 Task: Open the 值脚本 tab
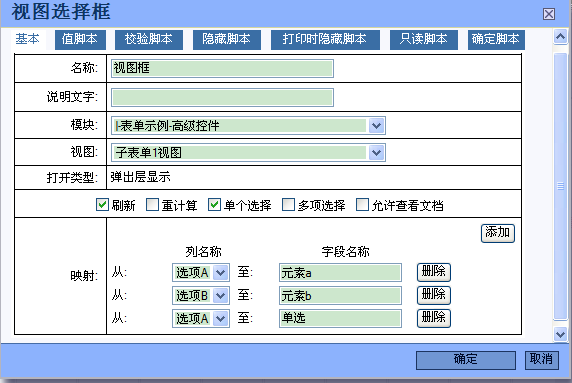80,39
